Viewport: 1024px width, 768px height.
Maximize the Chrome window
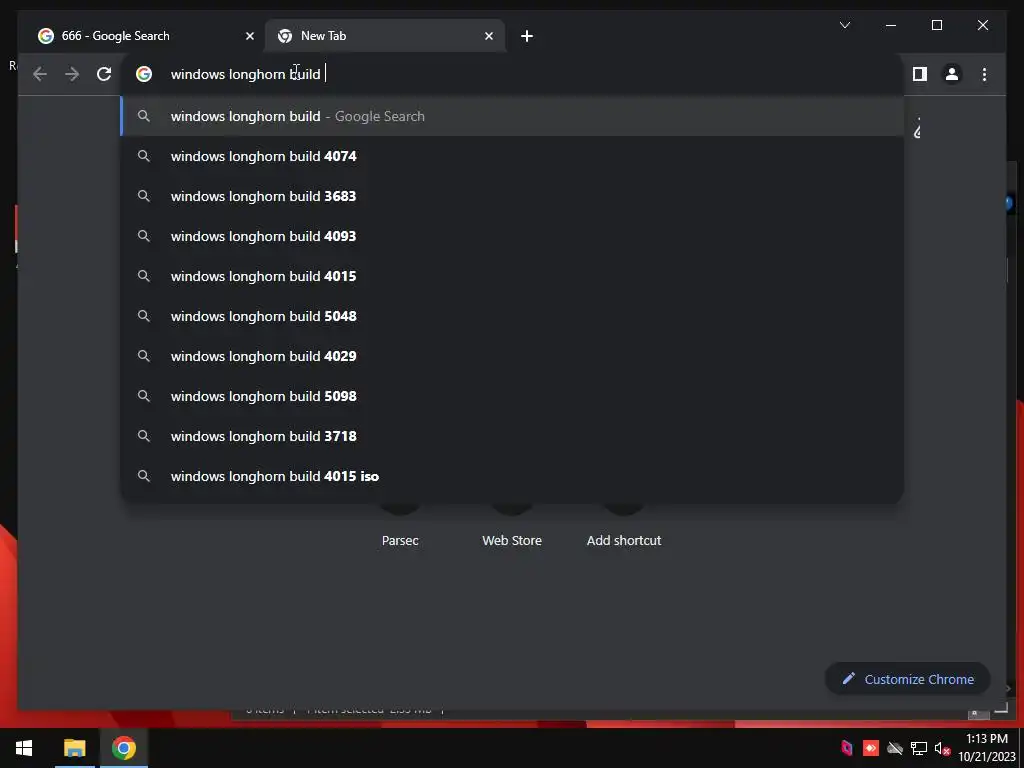[936, 25]
